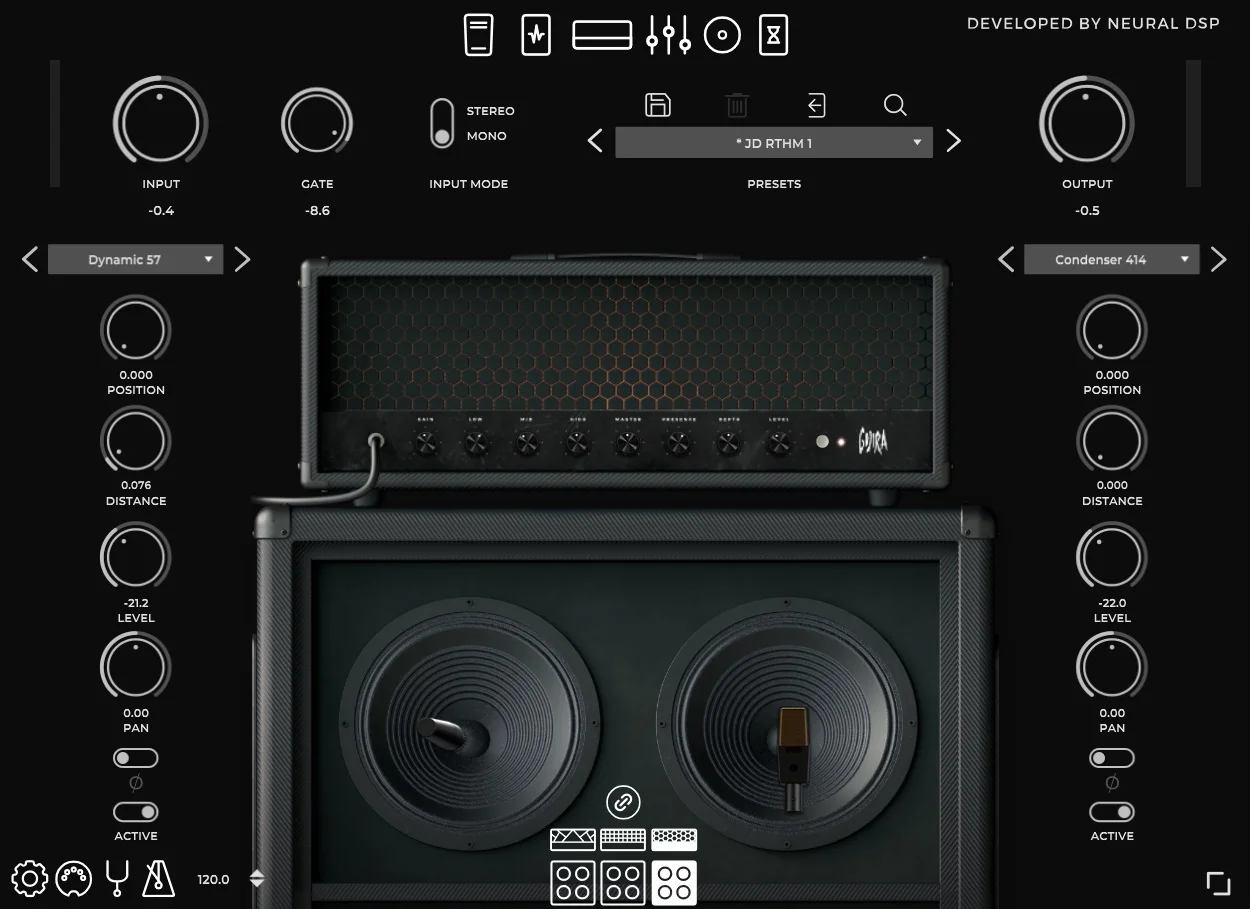Open the Dynamic 57 microphone dropdown
1250x909 pixels.
tap(136, 259)
